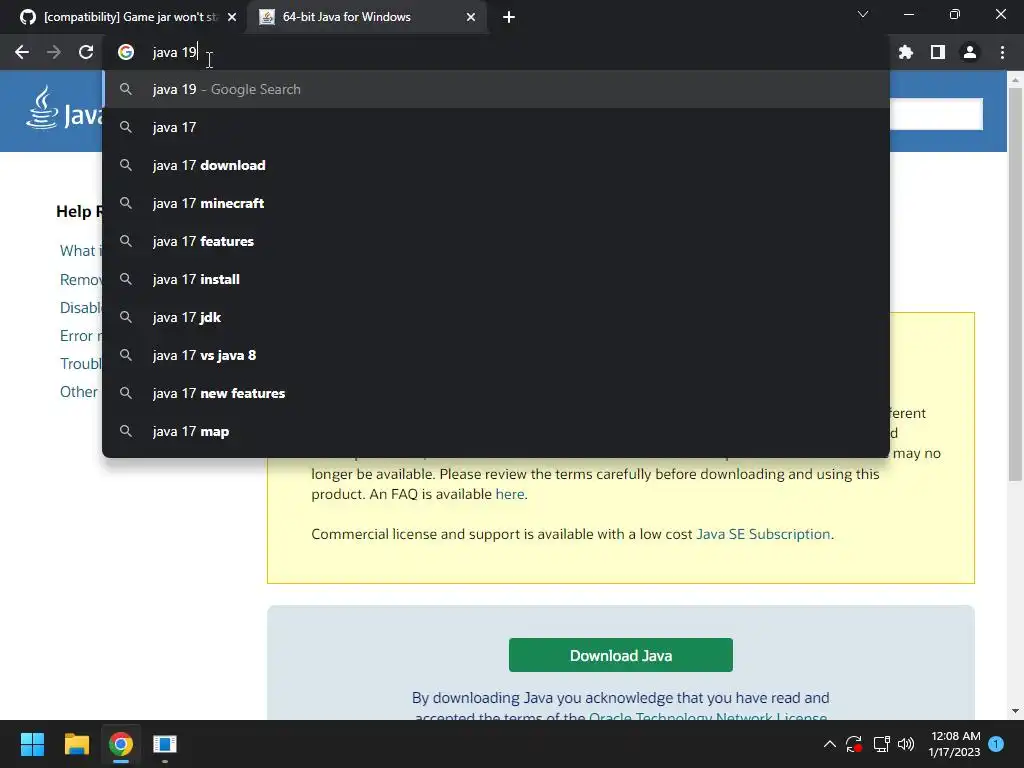Open a new browser tab
This screenshot has height=768, width=1024.
(509, 17)
